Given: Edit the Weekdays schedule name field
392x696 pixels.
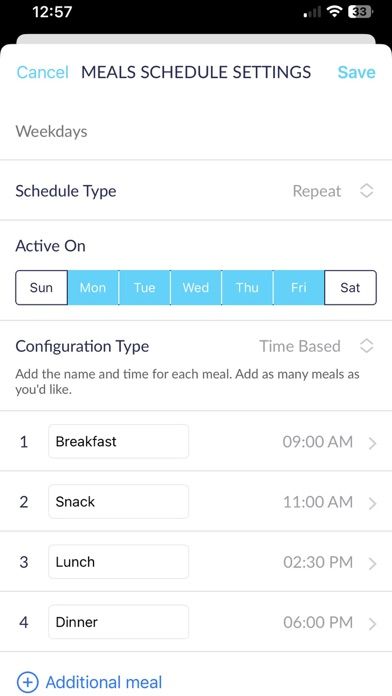Looking at the screenshot, I should point(196,131).
